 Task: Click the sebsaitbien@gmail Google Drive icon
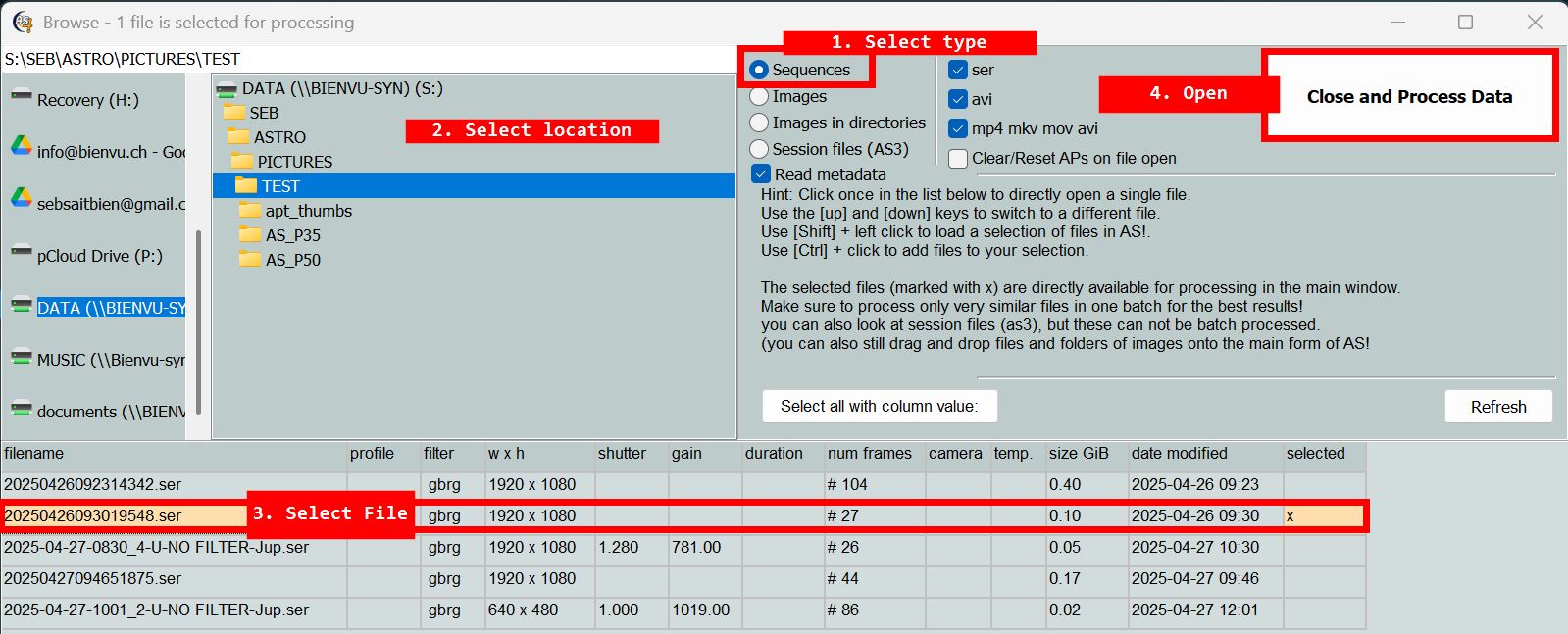pos(22,199)
